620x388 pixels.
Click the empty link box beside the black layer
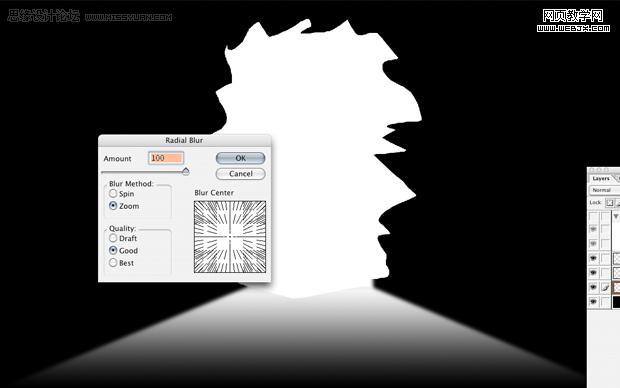coord(605,302)
